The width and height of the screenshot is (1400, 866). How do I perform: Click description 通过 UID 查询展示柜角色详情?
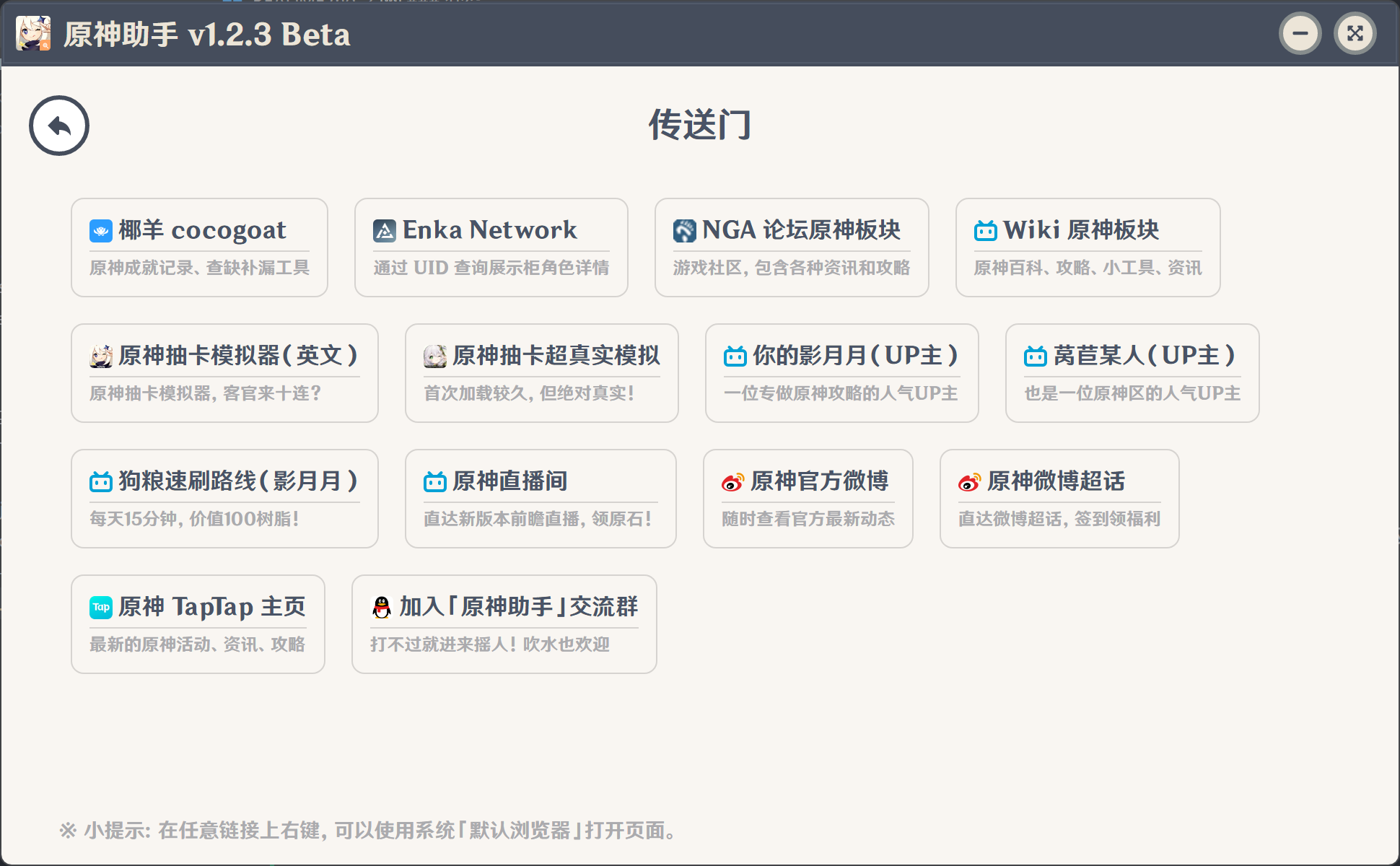point(491,268)
